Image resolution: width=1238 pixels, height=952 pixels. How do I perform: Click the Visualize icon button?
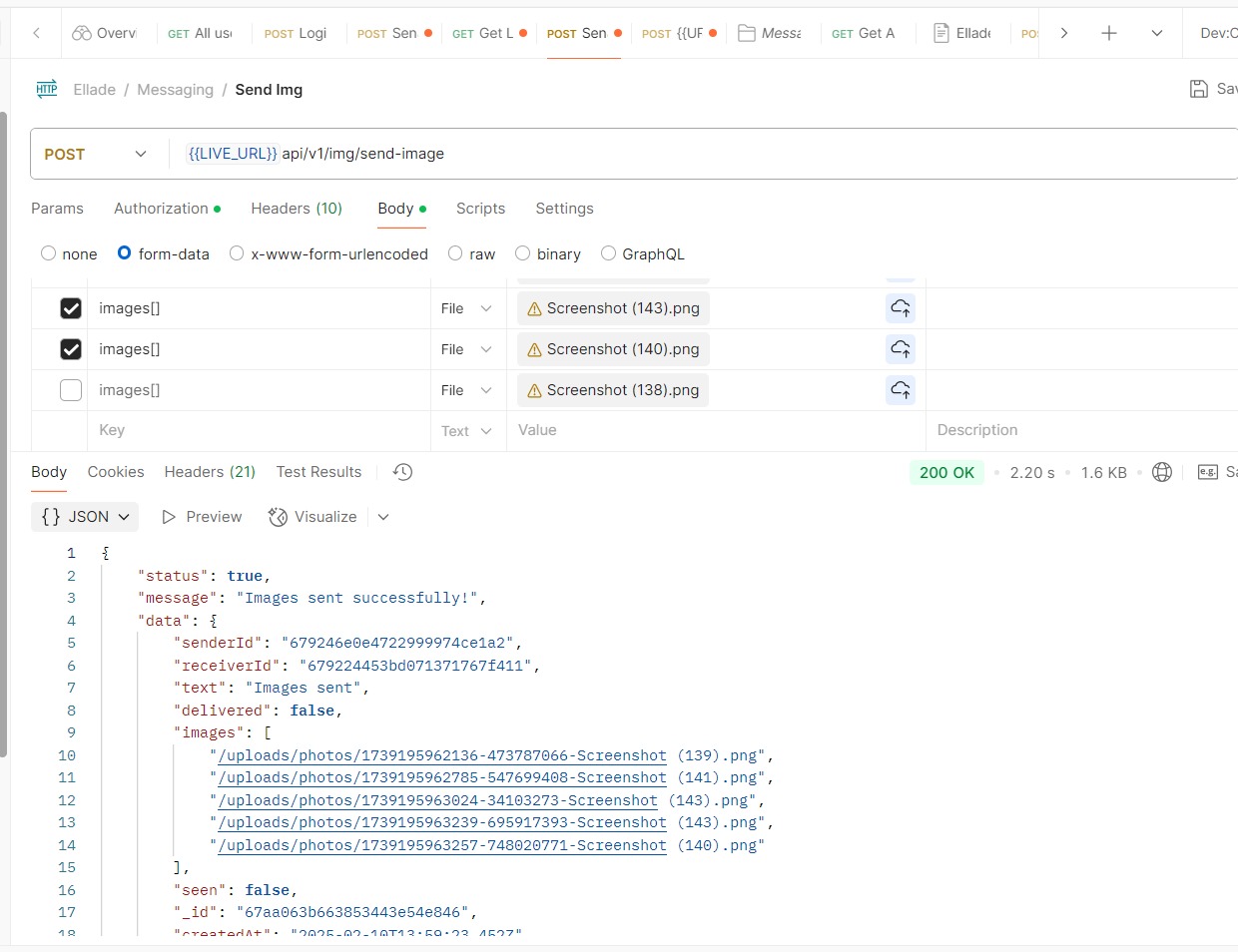pyautogui.click(x=278, y=517)
